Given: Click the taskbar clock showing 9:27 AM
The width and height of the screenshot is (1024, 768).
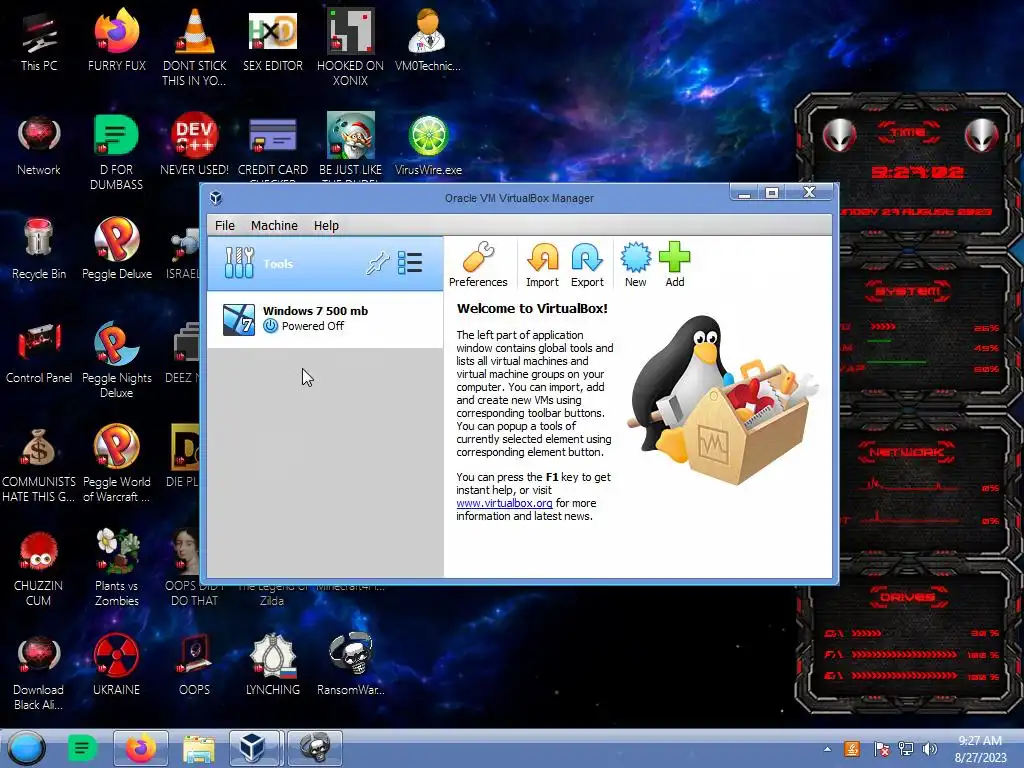Looking at the screenshot, I should (x=980, y=749).
